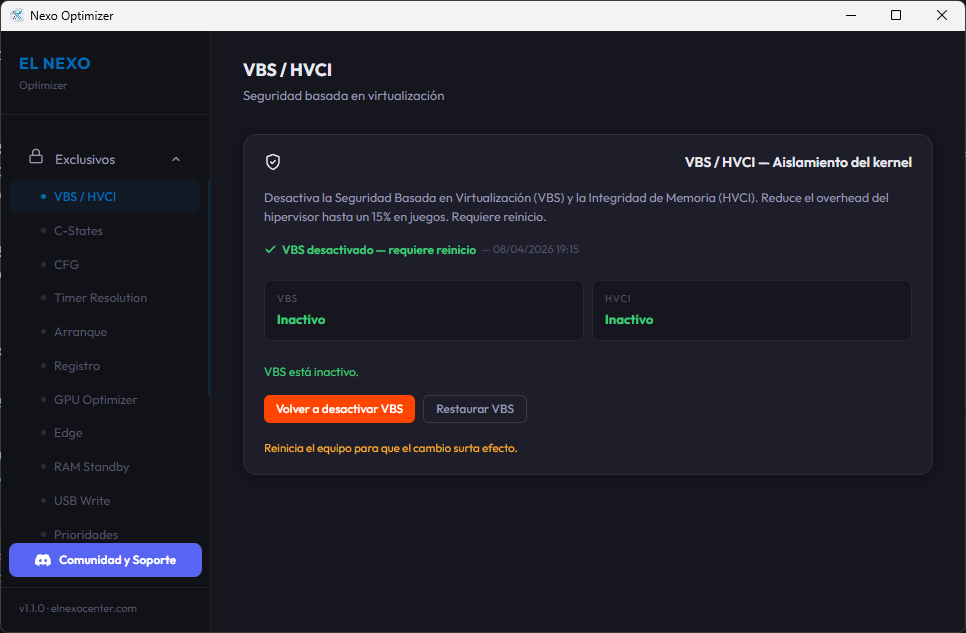Viewport: 966px width, 633px height.
Task: Click the Nexo Optimizer logo in the title bar
Action: [15, 15]
